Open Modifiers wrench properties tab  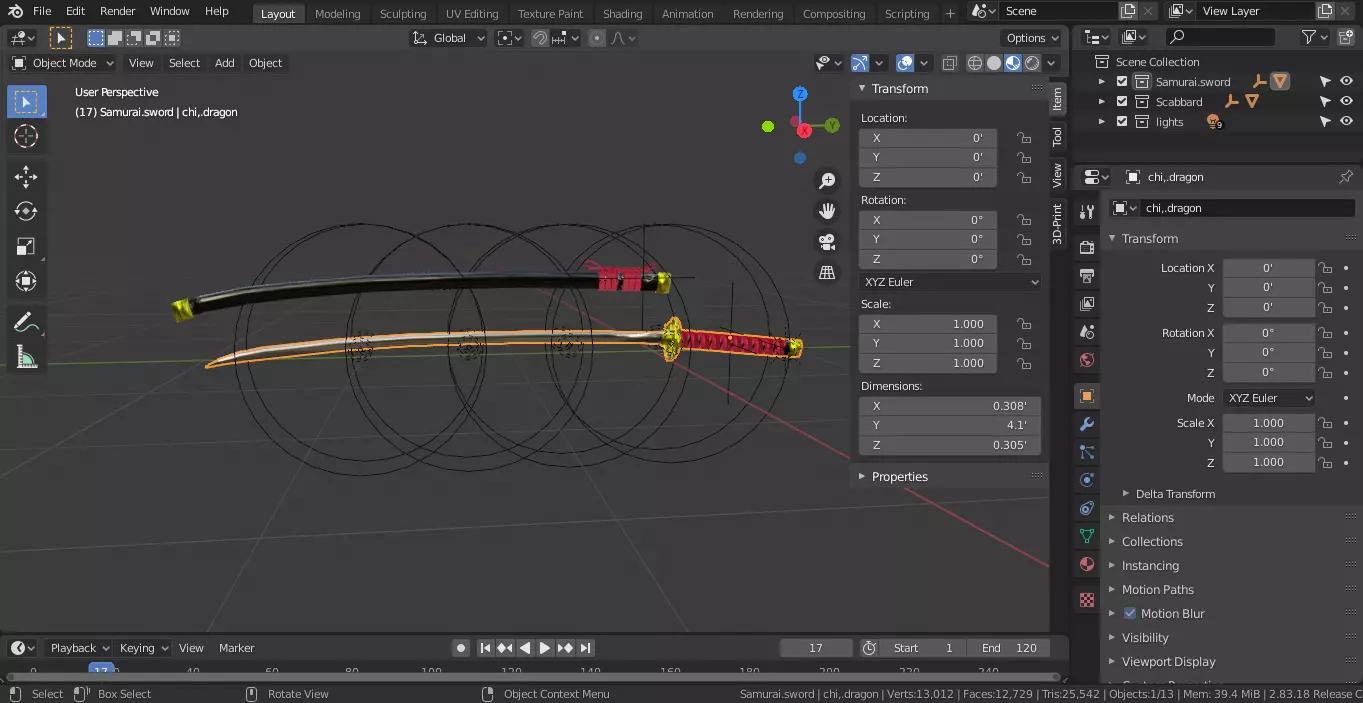(x=1087, y=424)
